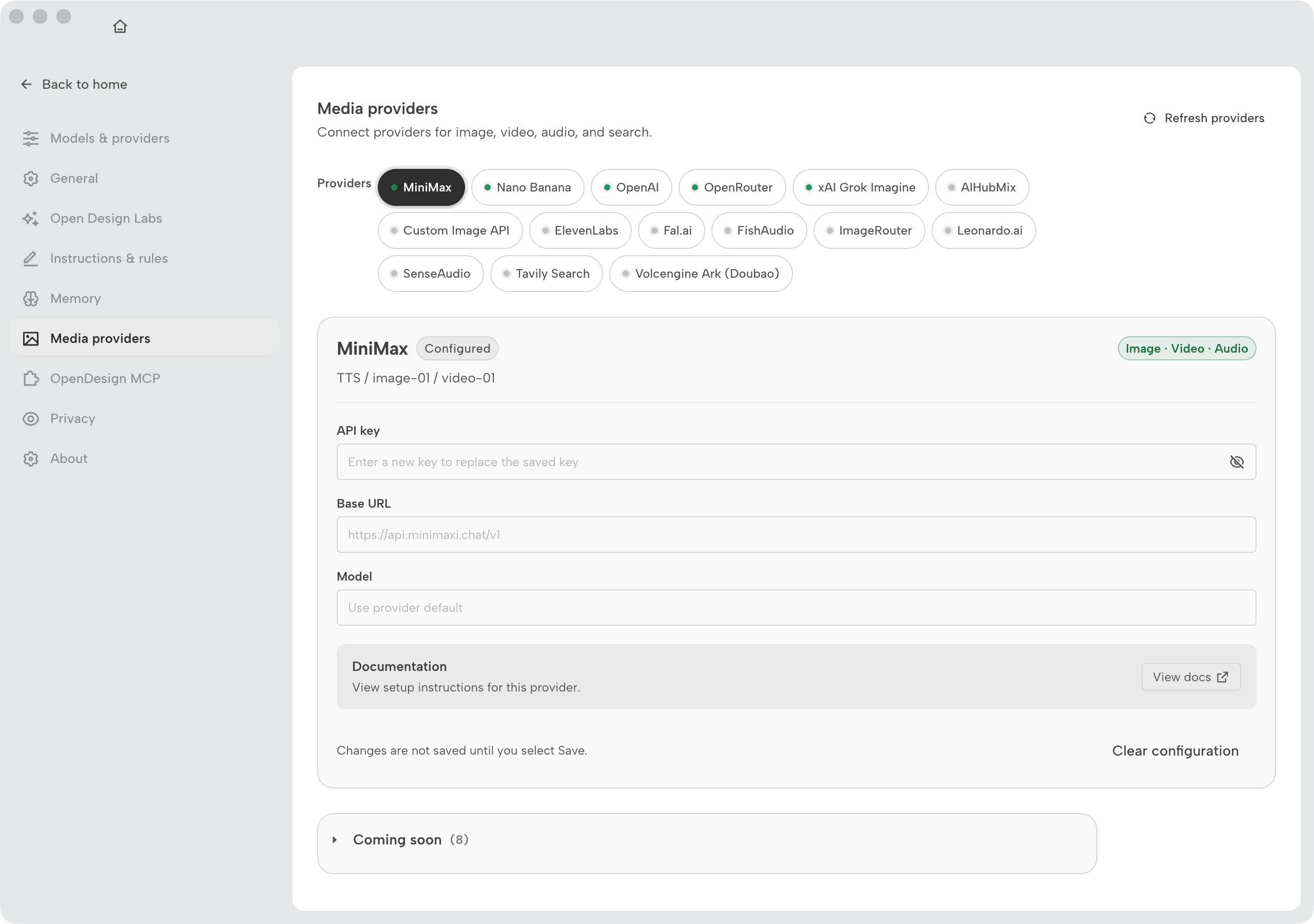Select the SenseAudio provider chip

pos(430,273)
